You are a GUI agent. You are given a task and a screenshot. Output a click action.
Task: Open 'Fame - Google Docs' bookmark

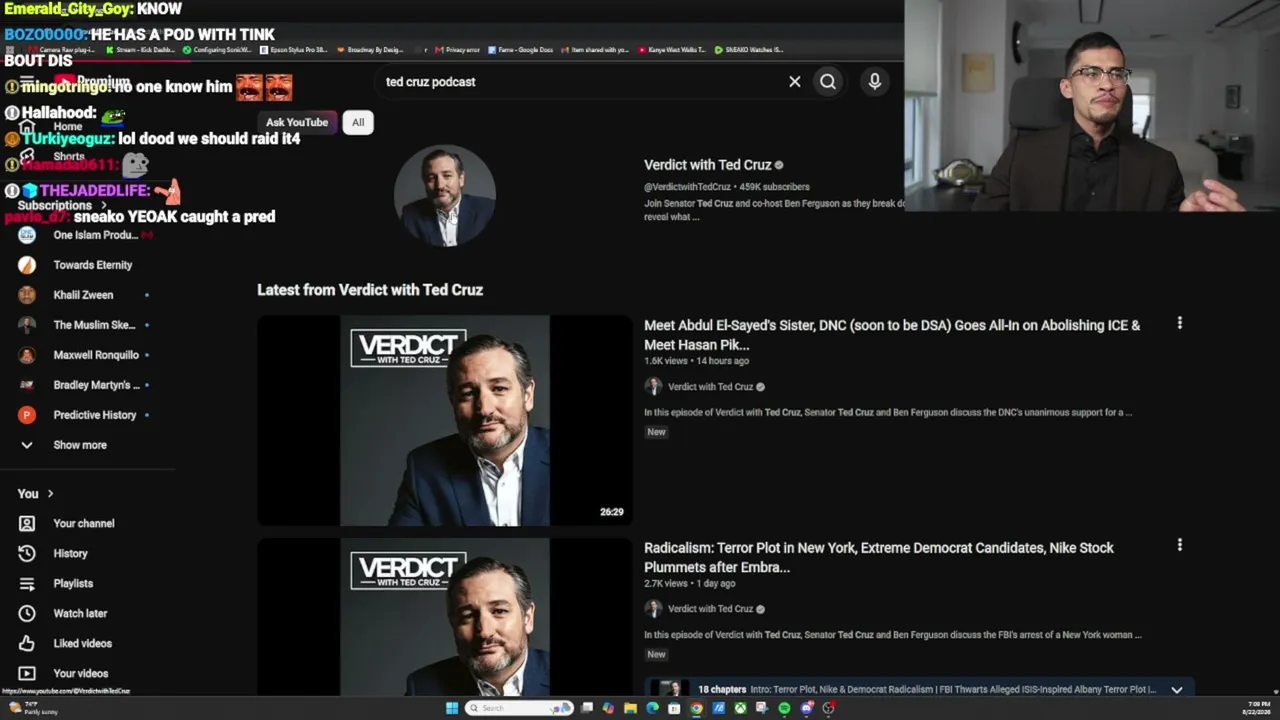519,50
